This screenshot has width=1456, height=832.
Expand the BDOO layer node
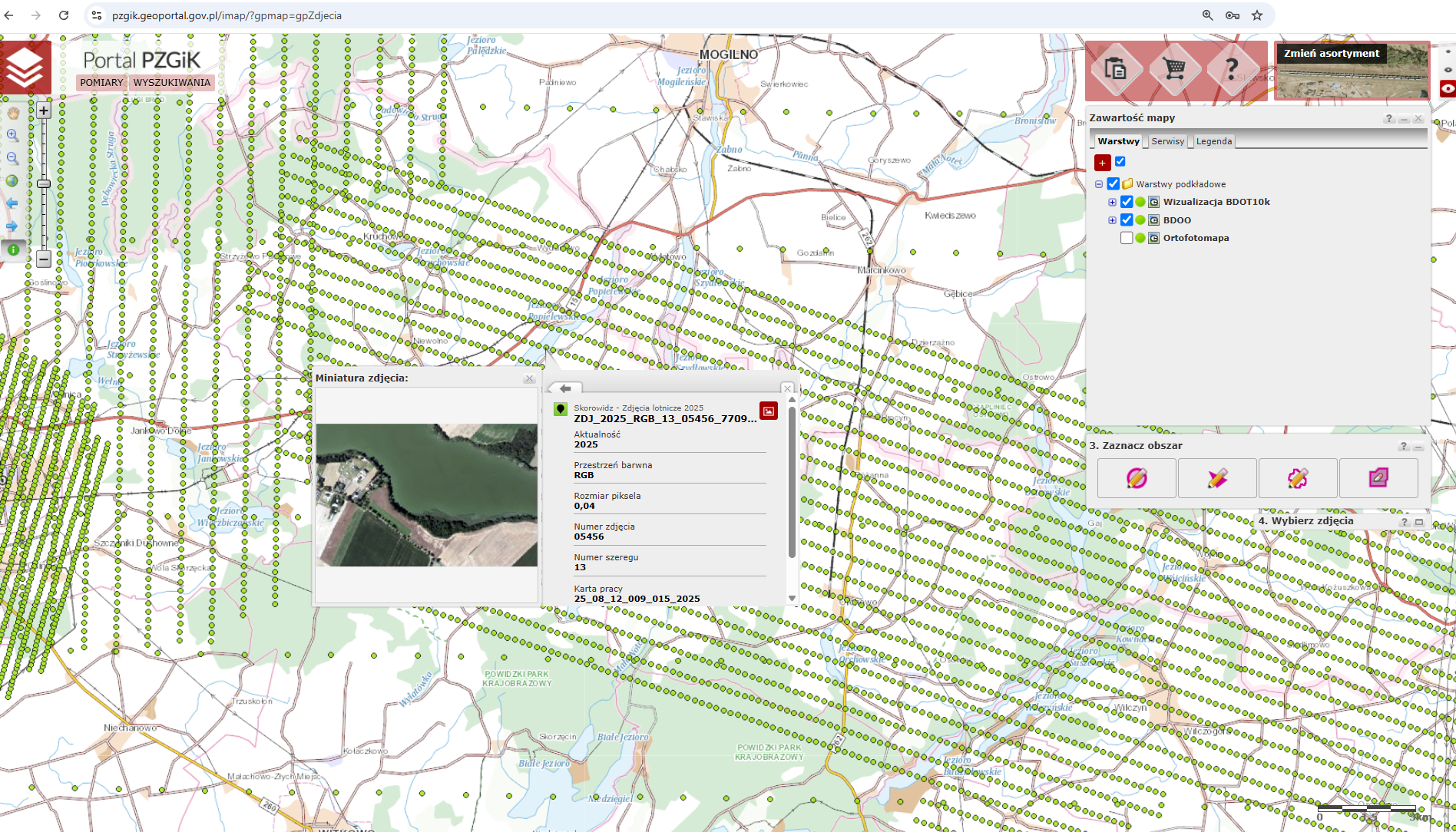1112,220
